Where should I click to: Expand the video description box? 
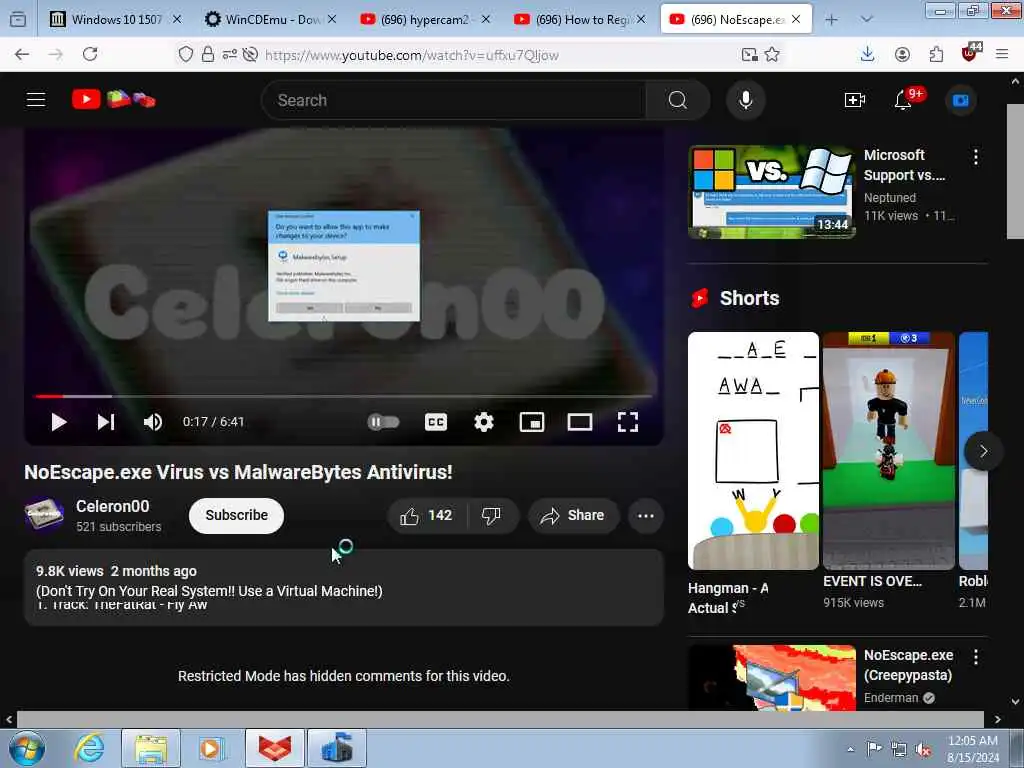click(x=344, y=587)
